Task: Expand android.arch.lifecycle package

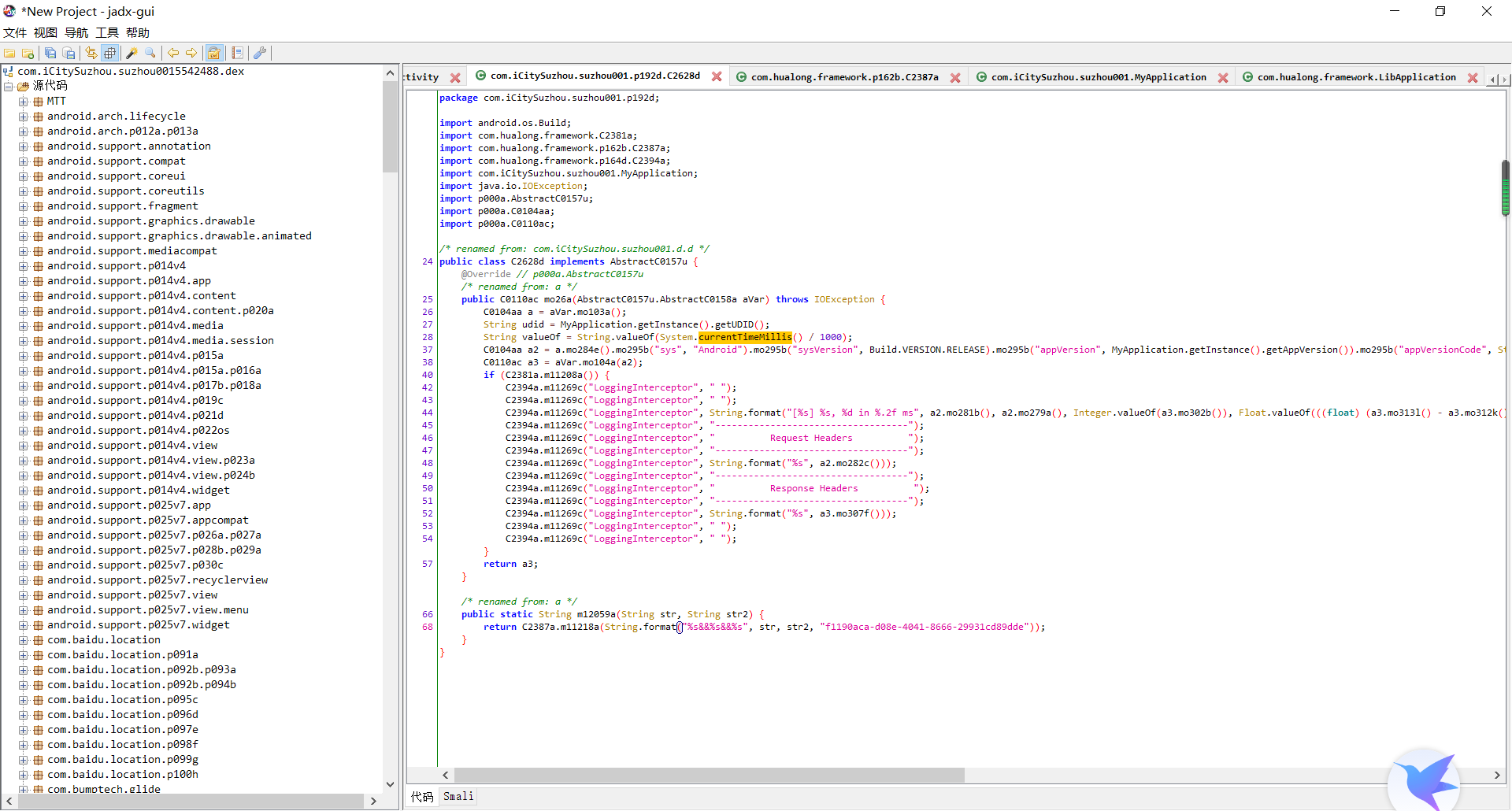Action: 24,116
